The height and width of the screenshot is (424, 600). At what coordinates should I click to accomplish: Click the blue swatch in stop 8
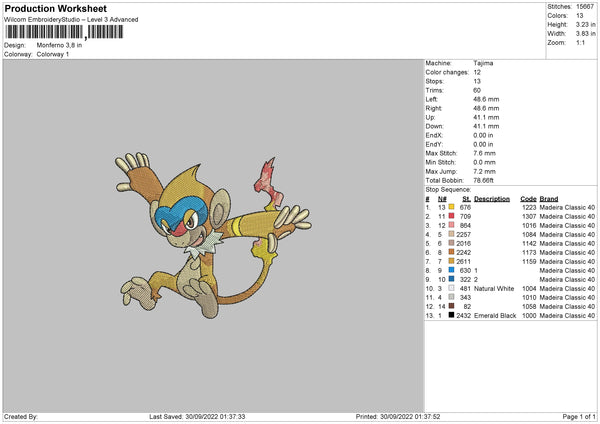(x=451, y=270)
